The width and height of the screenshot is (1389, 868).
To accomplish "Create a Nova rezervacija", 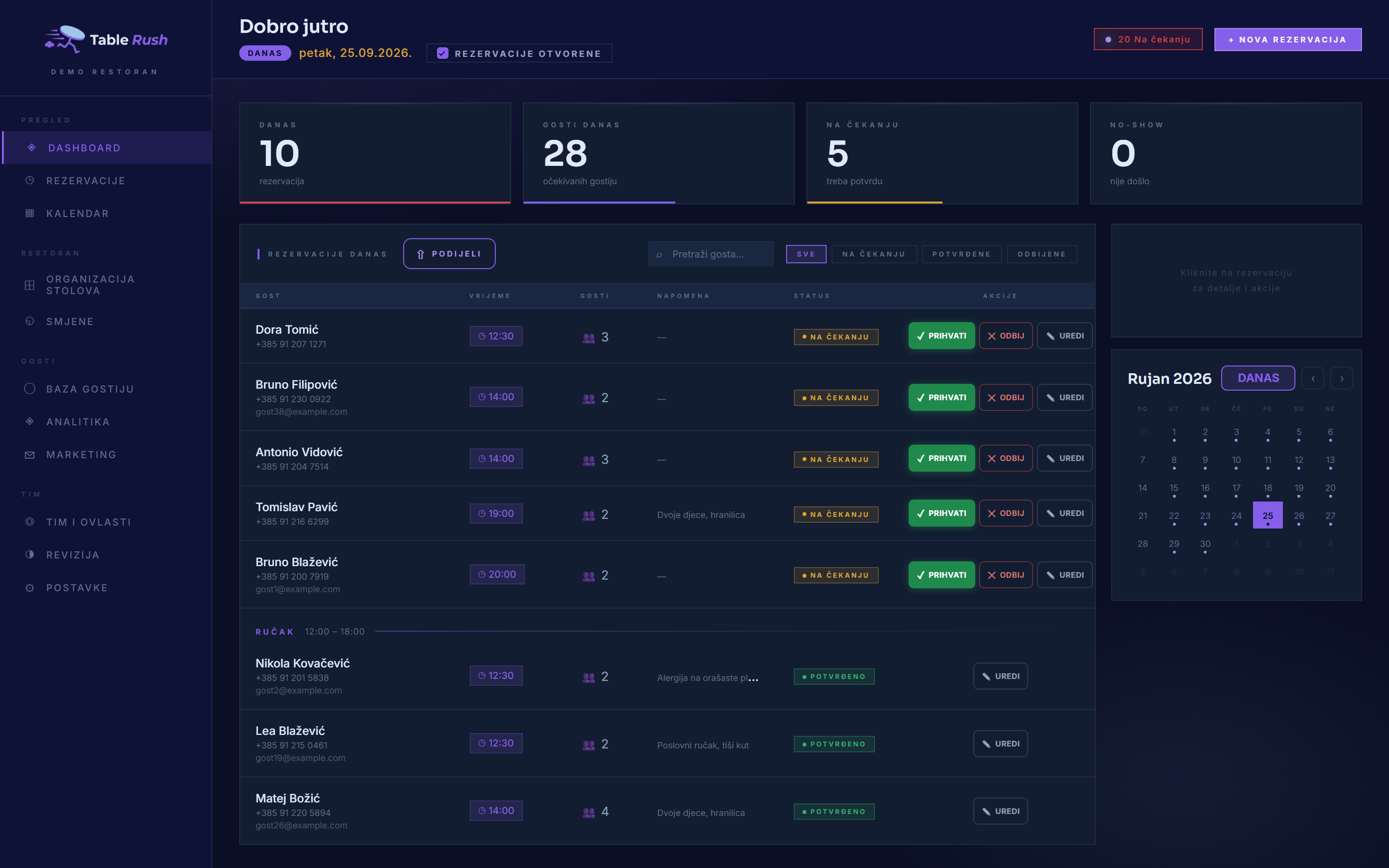I will [1287, 40].
